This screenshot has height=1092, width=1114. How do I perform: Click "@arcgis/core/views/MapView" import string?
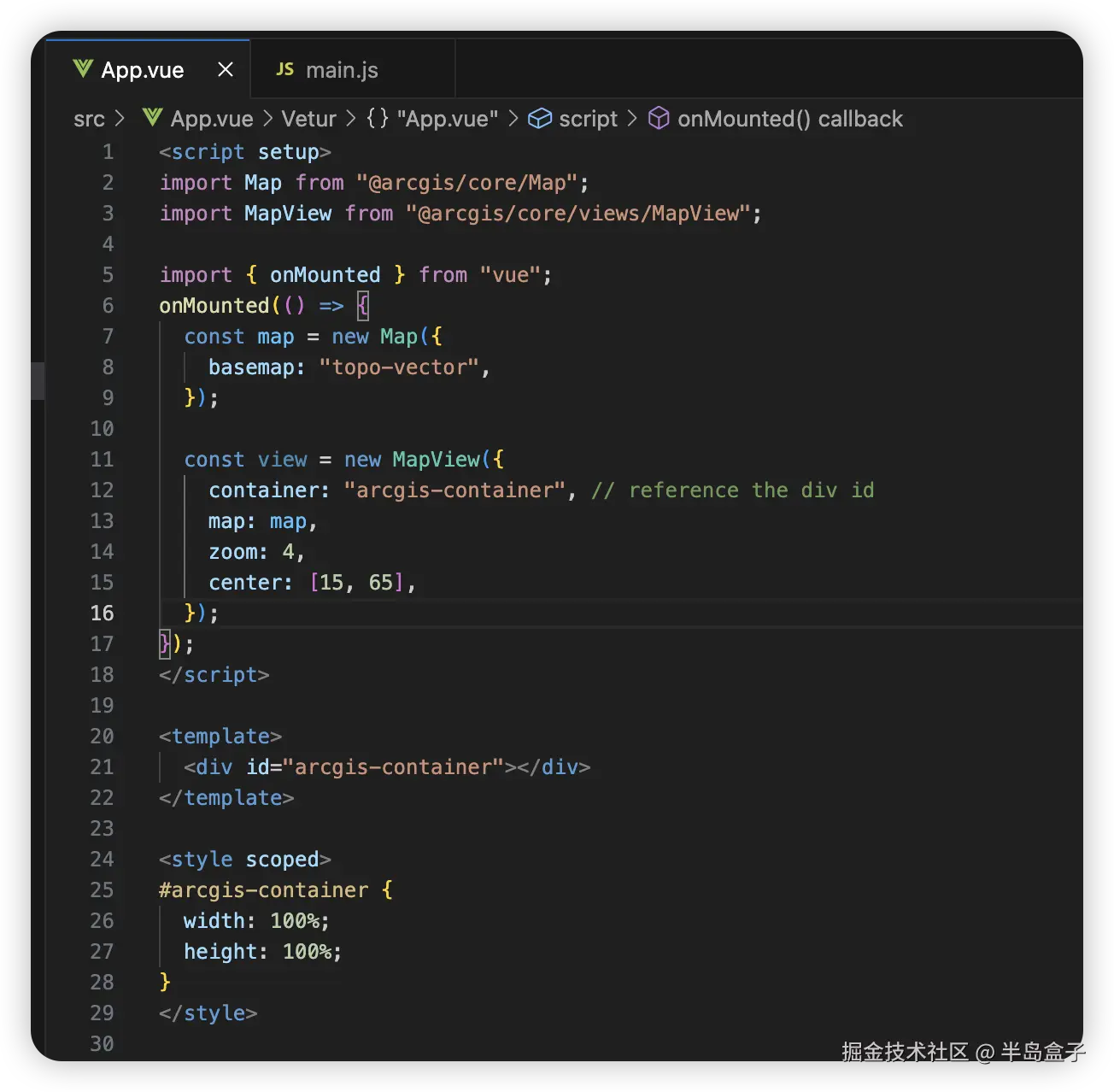(578, 214)
